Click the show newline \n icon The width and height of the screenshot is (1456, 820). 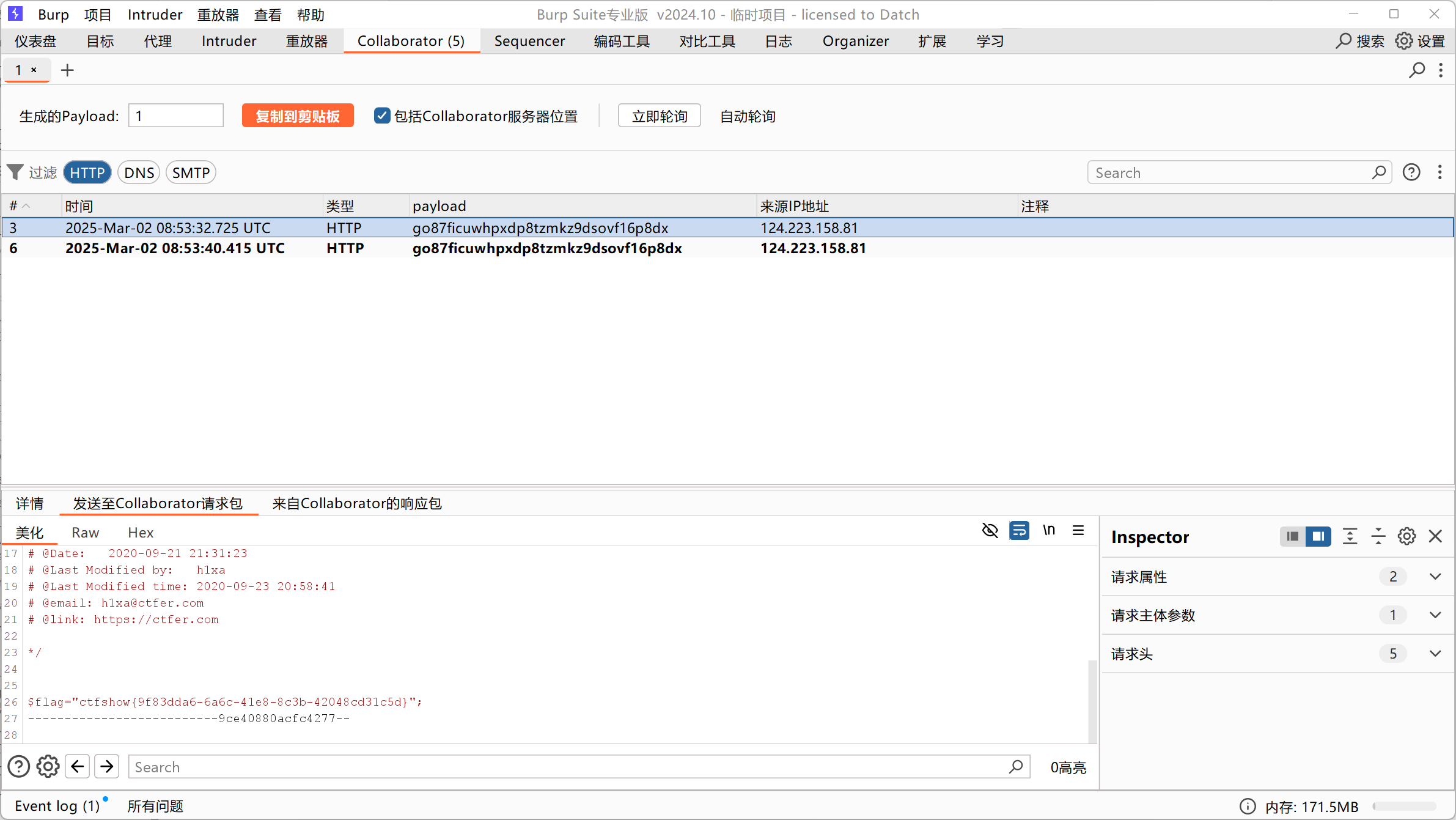tap(1049, 530)
